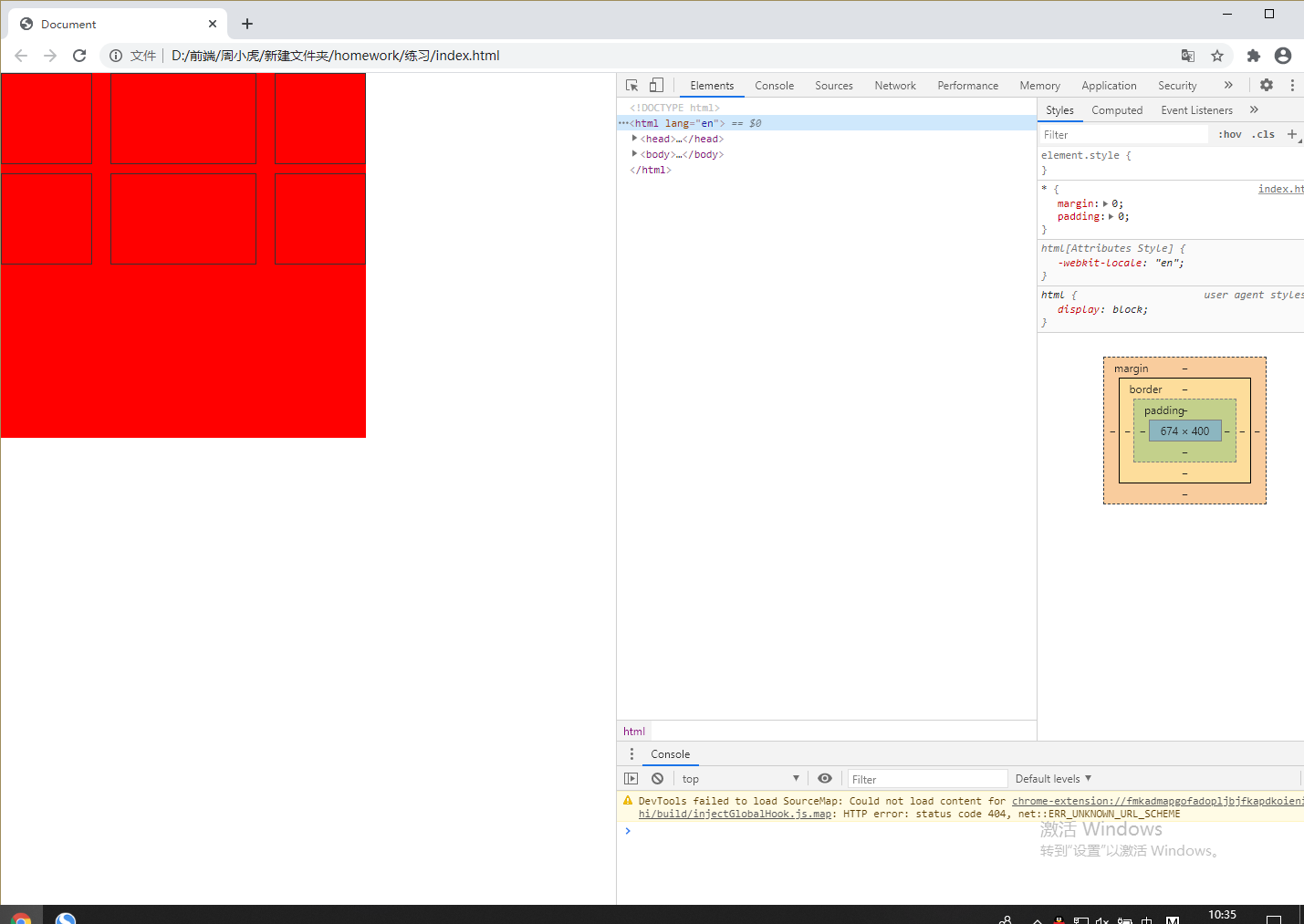Open the translate page icon

pos(1188,56)
